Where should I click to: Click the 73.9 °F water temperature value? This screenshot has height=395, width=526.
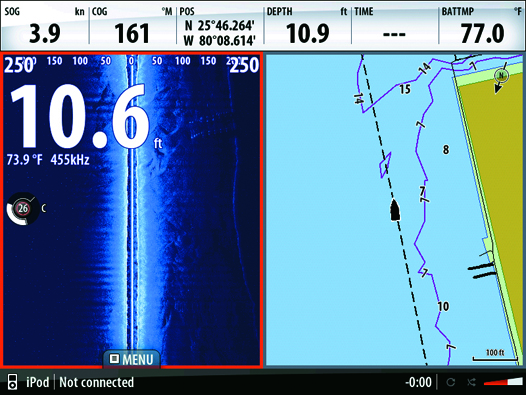[x=24, y=160]
